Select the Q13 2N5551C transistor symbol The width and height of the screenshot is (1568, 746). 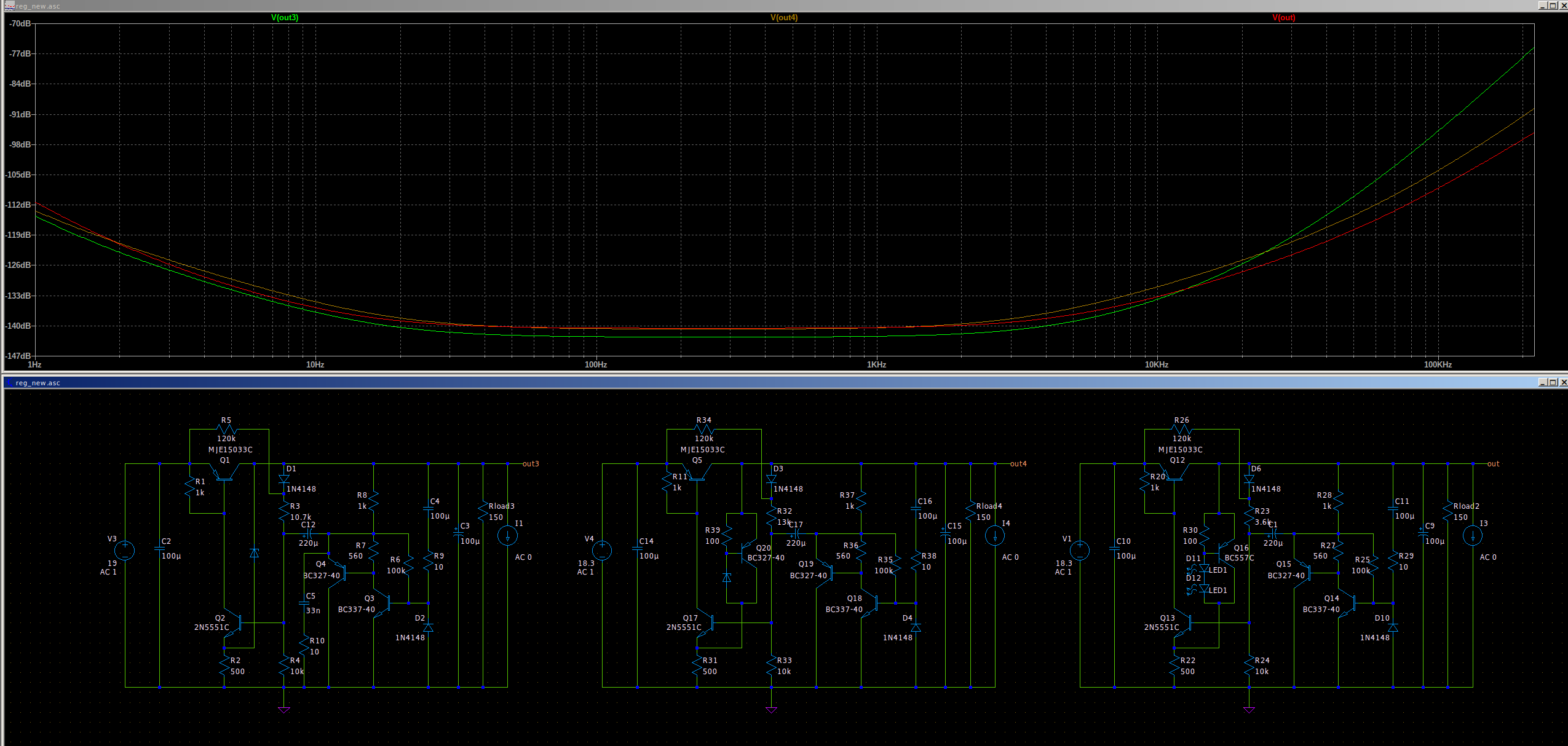(1182, 623)
